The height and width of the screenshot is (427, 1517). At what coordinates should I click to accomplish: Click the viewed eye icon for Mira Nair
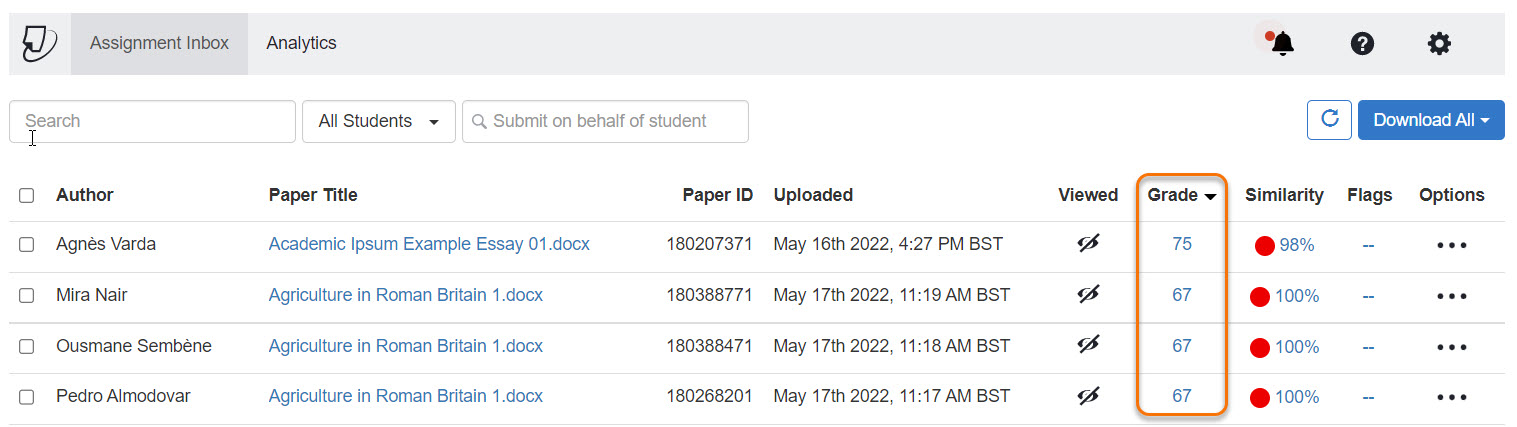pos(1088,295)
